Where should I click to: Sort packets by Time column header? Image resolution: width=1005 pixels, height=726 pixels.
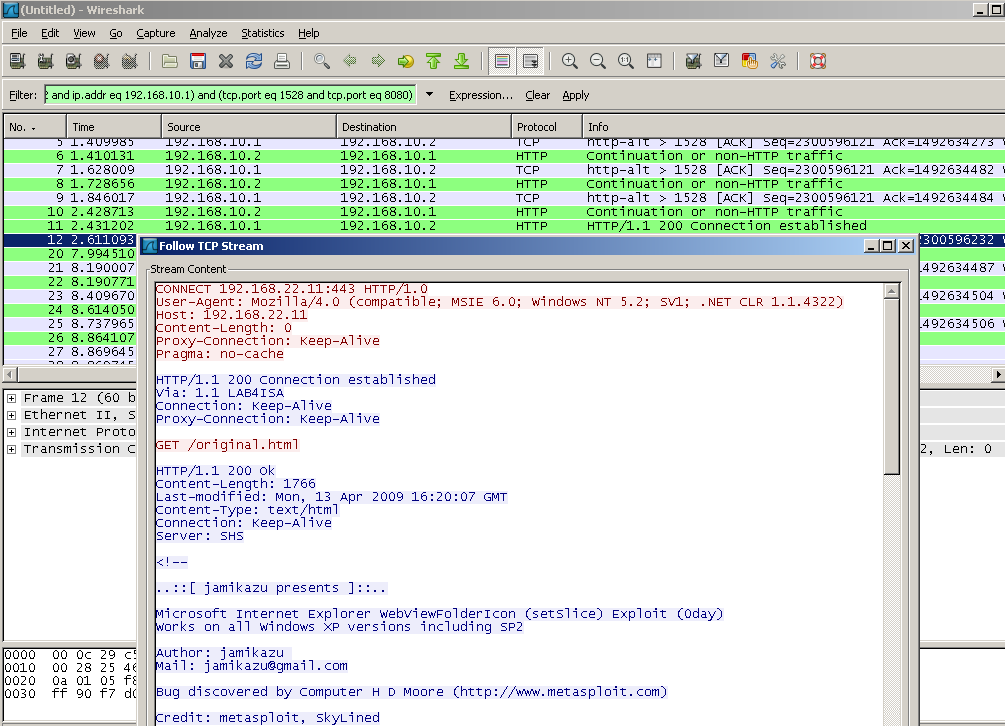(113, 127)
